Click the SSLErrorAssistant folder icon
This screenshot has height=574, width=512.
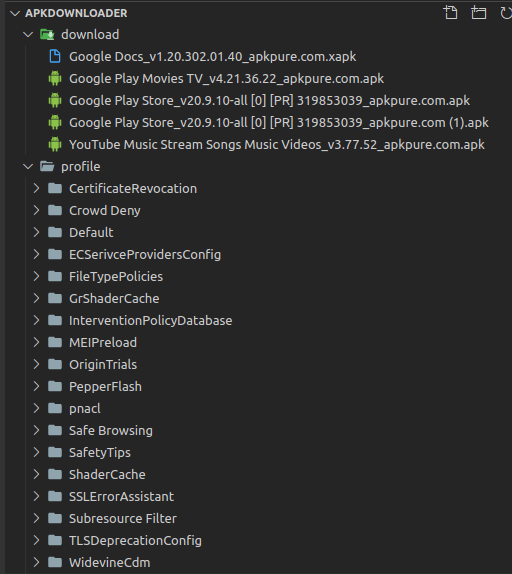(55, 496)
